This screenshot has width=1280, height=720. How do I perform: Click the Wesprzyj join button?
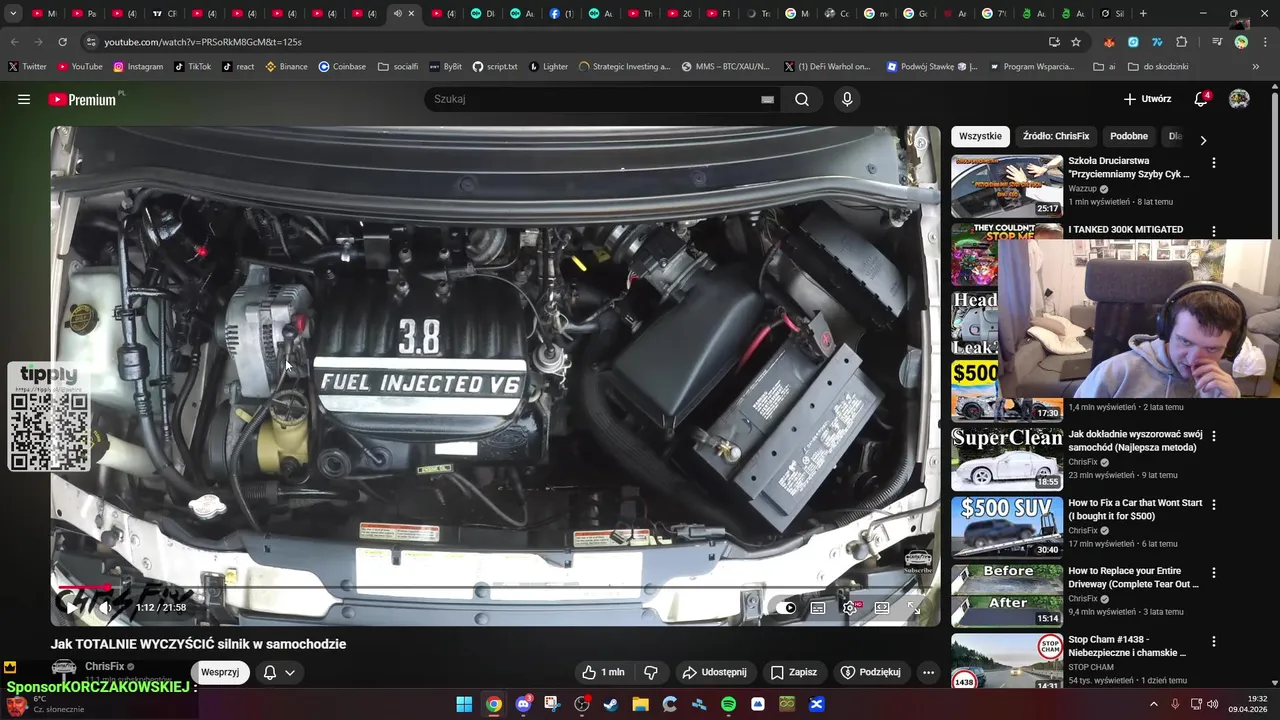coord(220,672)
